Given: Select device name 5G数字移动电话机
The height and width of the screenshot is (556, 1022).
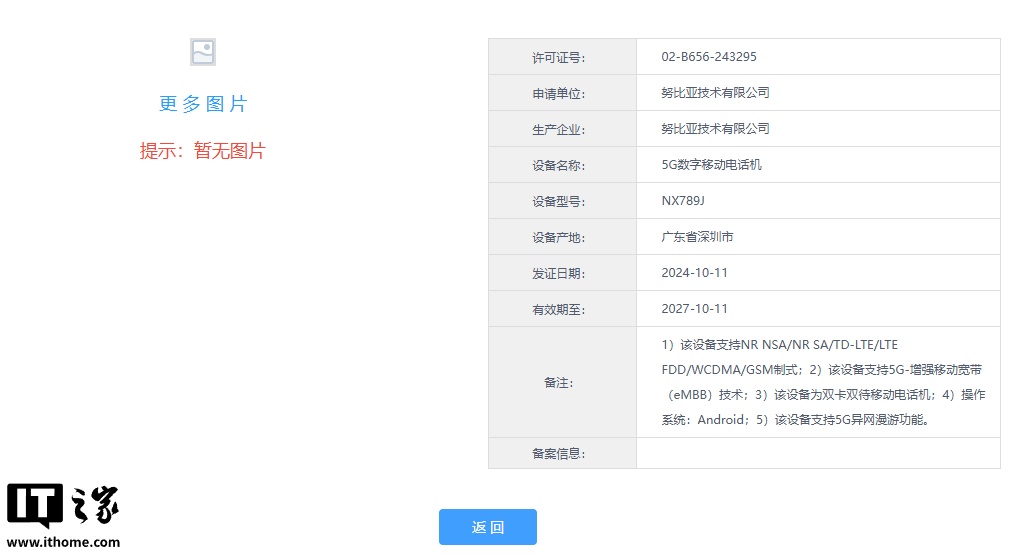Looking at the screenshot, I should coord(711,165).
